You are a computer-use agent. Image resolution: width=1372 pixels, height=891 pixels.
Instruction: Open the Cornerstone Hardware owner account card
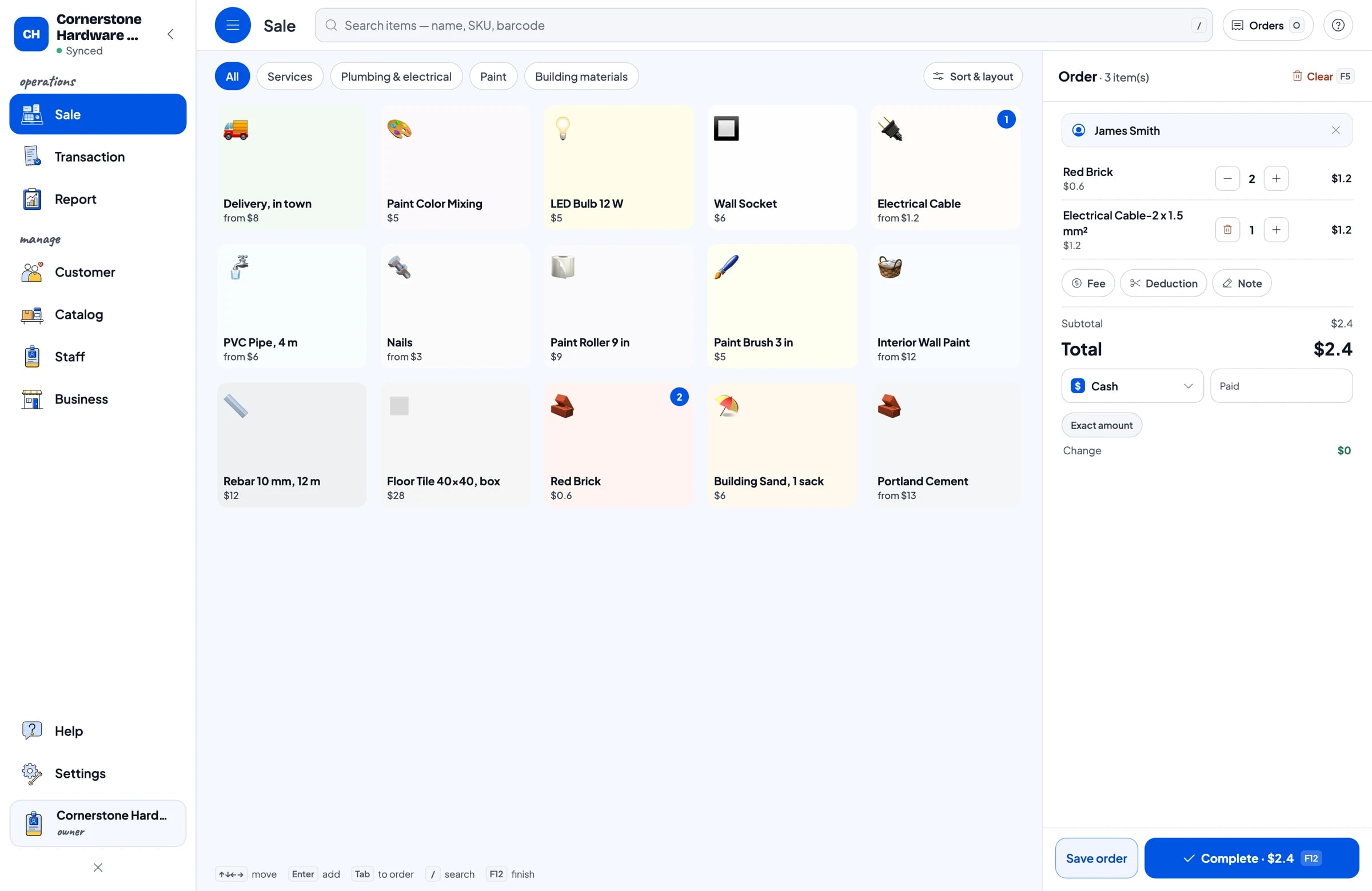[98, 823]
